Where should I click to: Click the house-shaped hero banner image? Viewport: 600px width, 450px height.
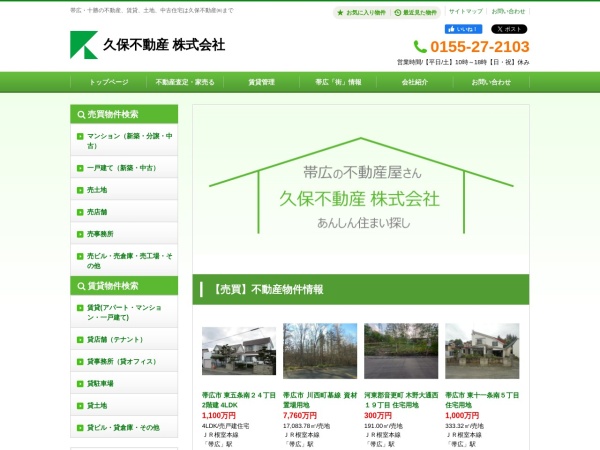coord(361,189)
